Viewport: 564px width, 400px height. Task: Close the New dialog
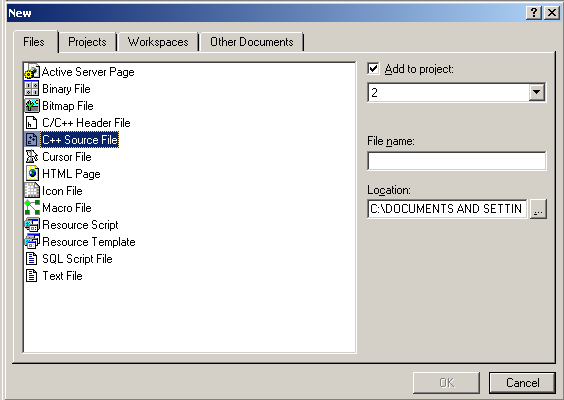pos(551,13)
